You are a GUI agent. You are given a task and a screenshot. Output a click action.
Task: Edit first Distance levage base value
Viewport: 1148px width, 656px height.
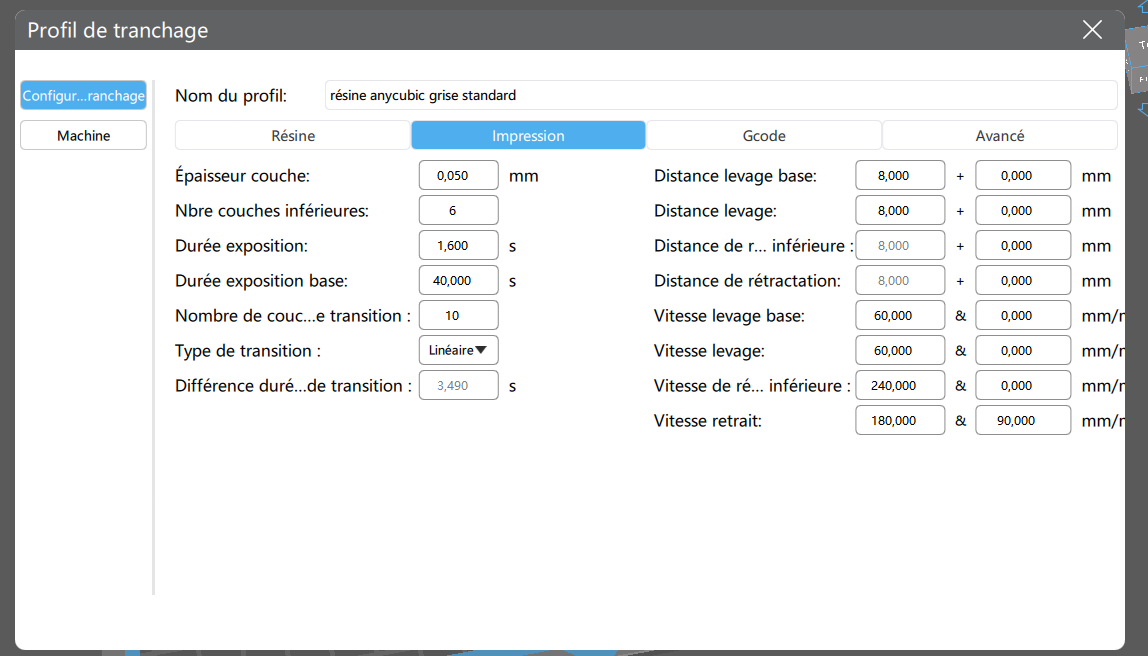click(900, 175)
